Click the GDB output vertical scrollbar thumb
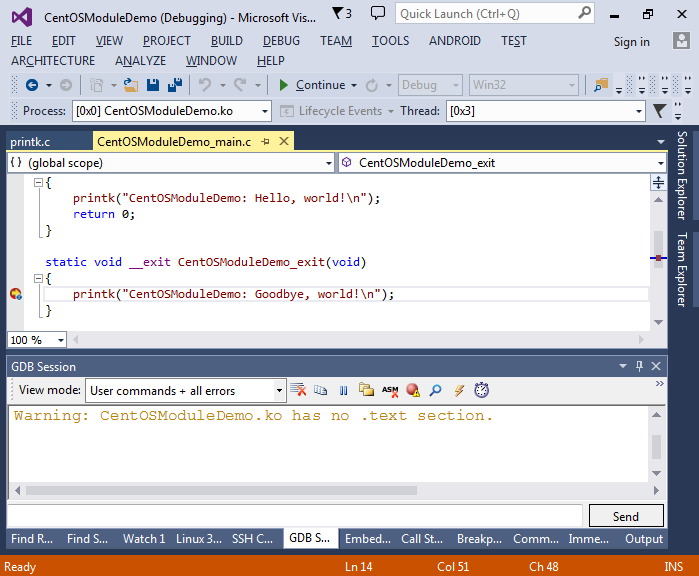This screenshot has height=576, width=699. tap(656, 447)
